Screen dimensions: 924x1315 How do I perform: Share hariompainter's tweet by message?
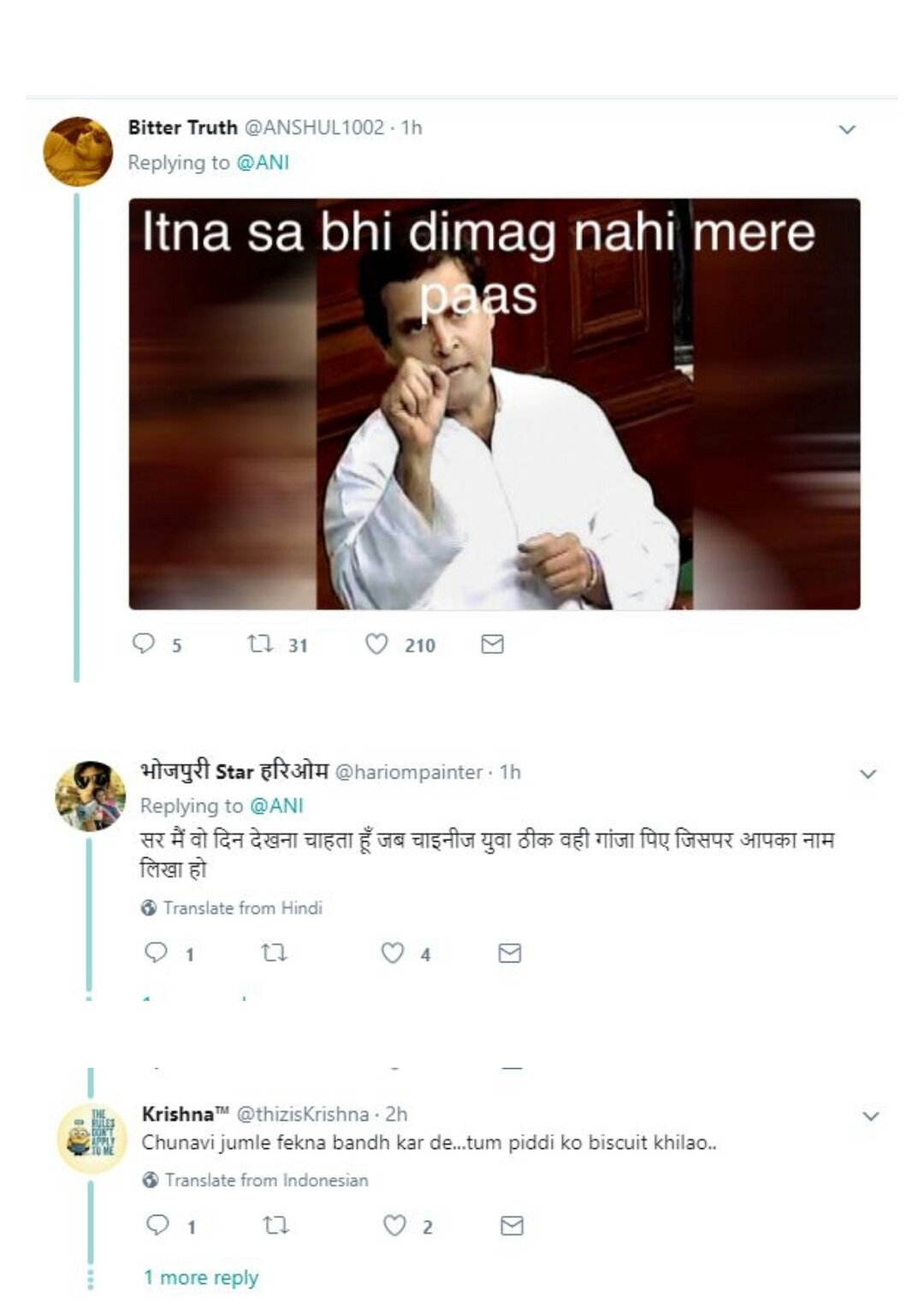pos(509,952)
